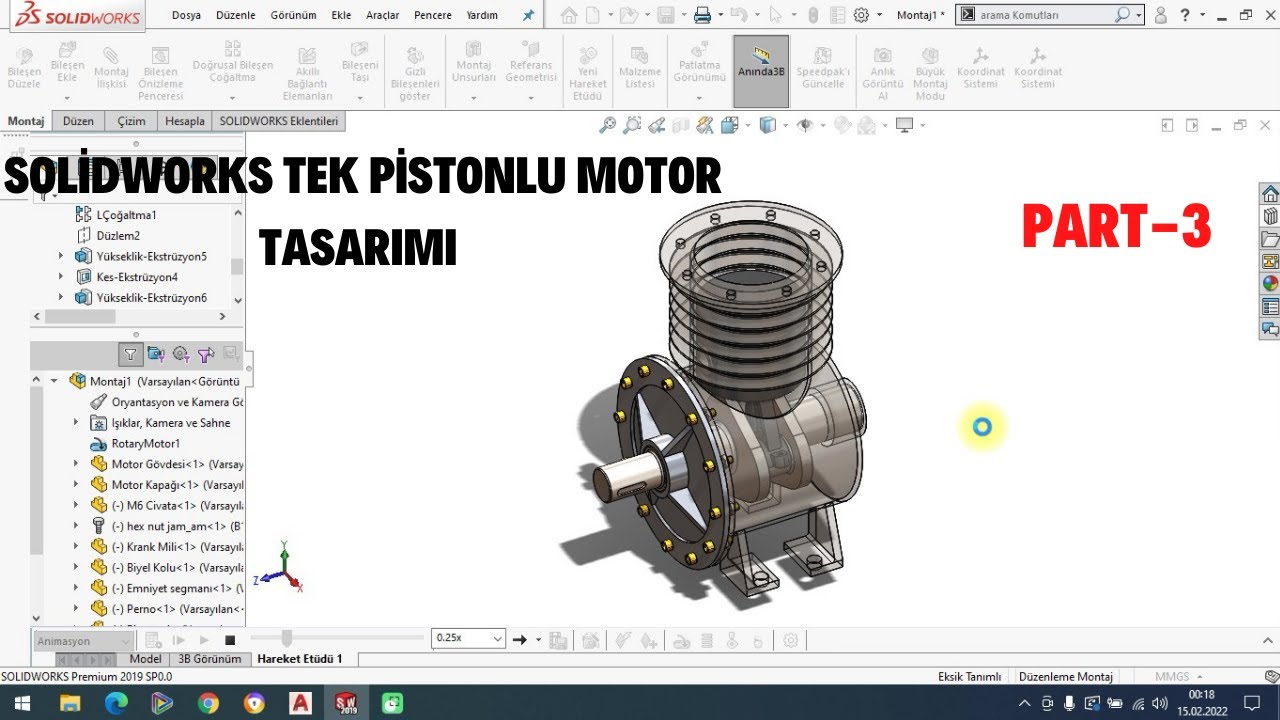Click the SOLIDWORKS 2019 taskbar icon
Viewport: 1280px width, 720px height.
click(346, 703)
